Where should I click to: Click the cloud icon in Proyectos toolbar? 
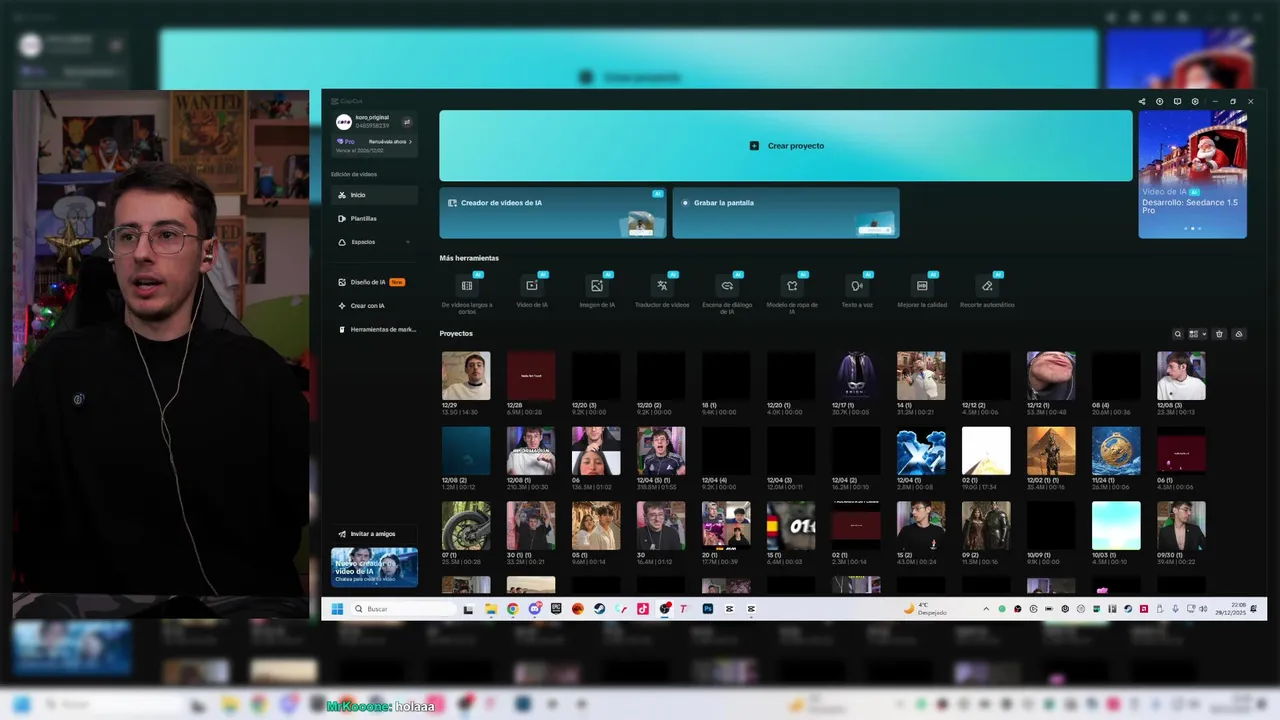1239,334
